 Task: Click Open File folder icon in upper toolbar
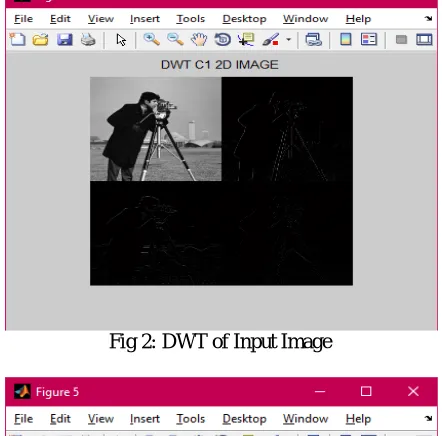(40, 40)
